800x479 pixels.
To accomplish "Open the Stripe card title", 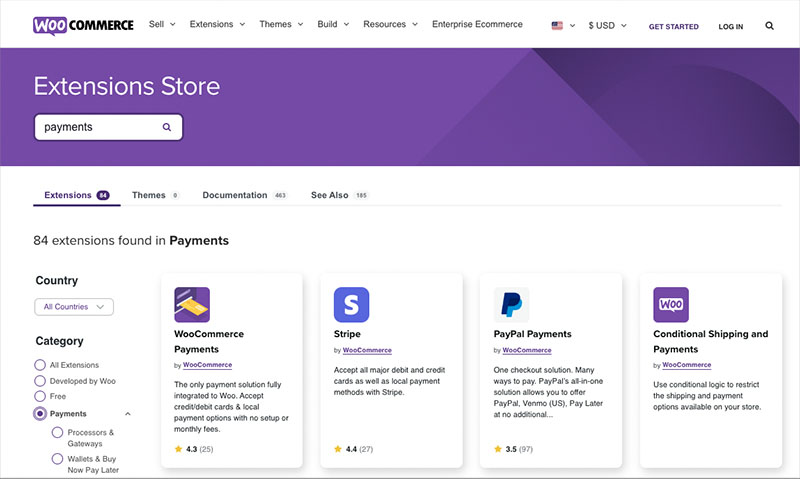I will [x=347, y=334].
